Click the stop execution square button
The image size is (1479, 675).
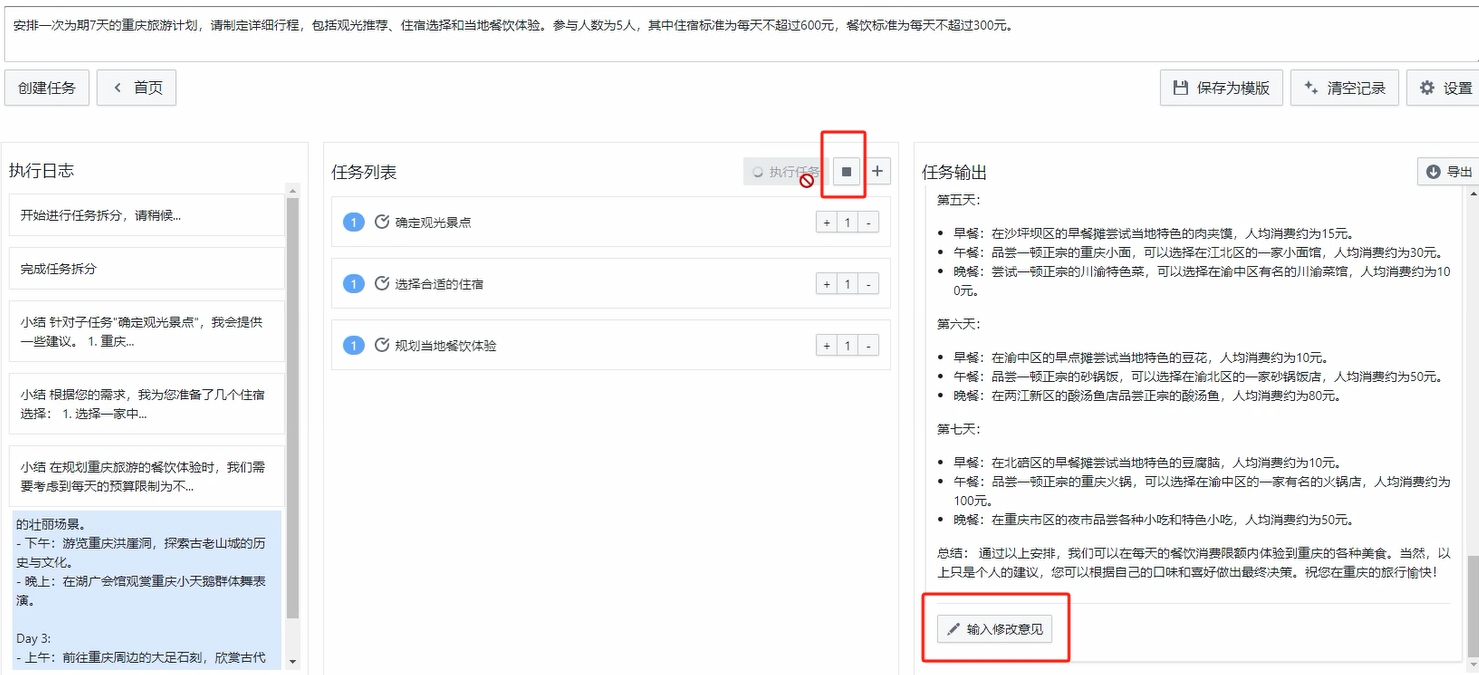click(846, 172)
